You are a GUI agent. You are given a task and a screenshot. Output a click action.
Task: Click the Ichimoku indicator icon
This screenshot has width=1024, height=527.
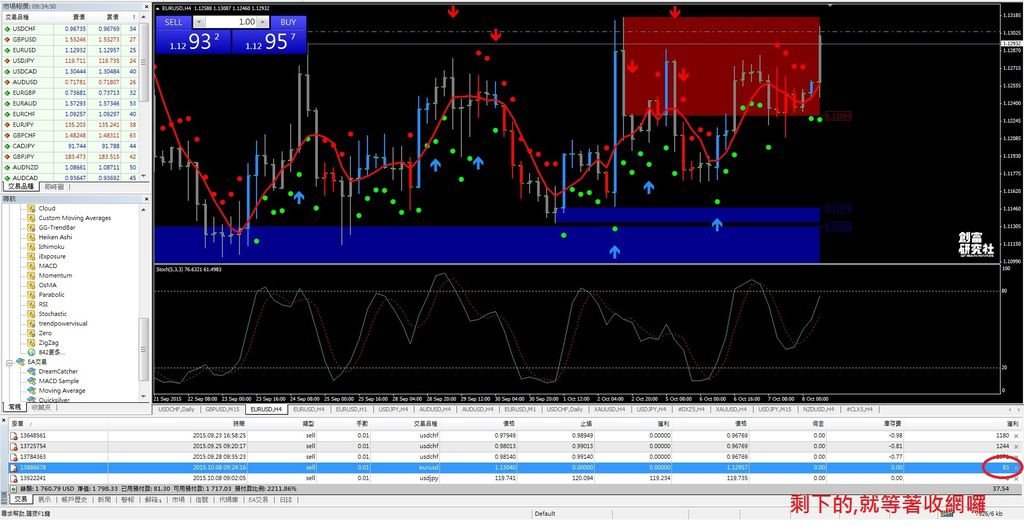31,247
